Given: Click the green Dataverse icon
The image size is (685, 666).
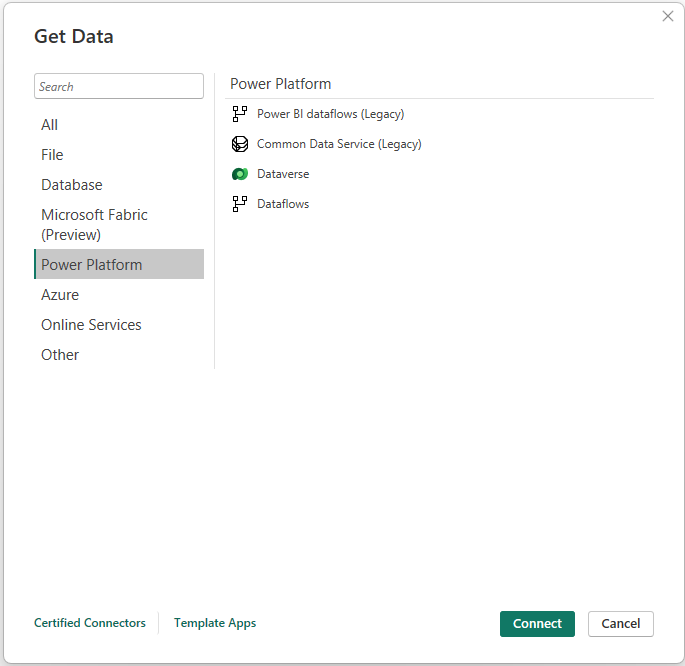Looking at the screenshot, I should (x=239, y=174).
